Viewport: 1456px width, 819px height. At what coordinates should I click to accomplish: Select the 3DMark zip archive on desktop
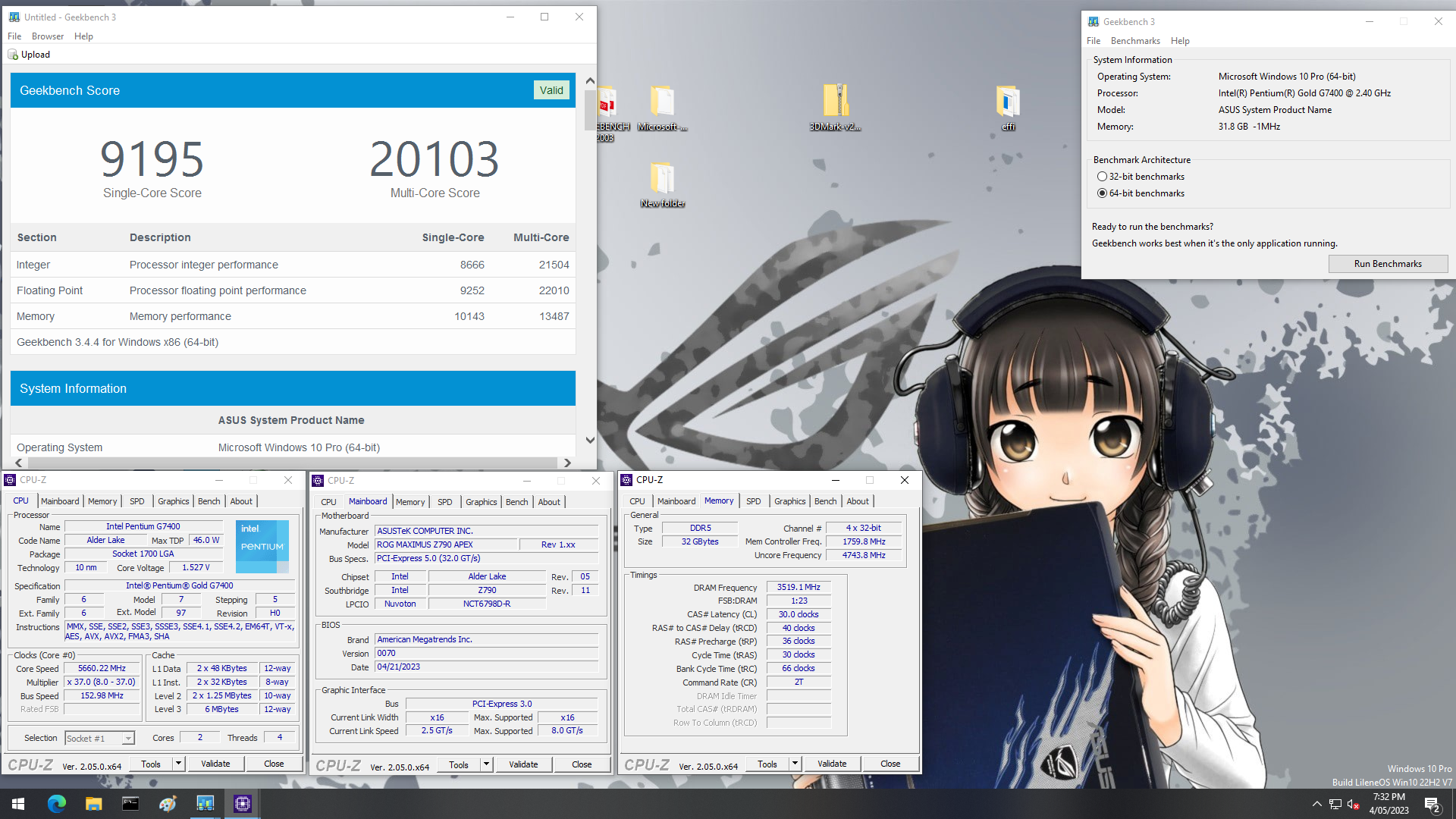click(x=835, y=108)
